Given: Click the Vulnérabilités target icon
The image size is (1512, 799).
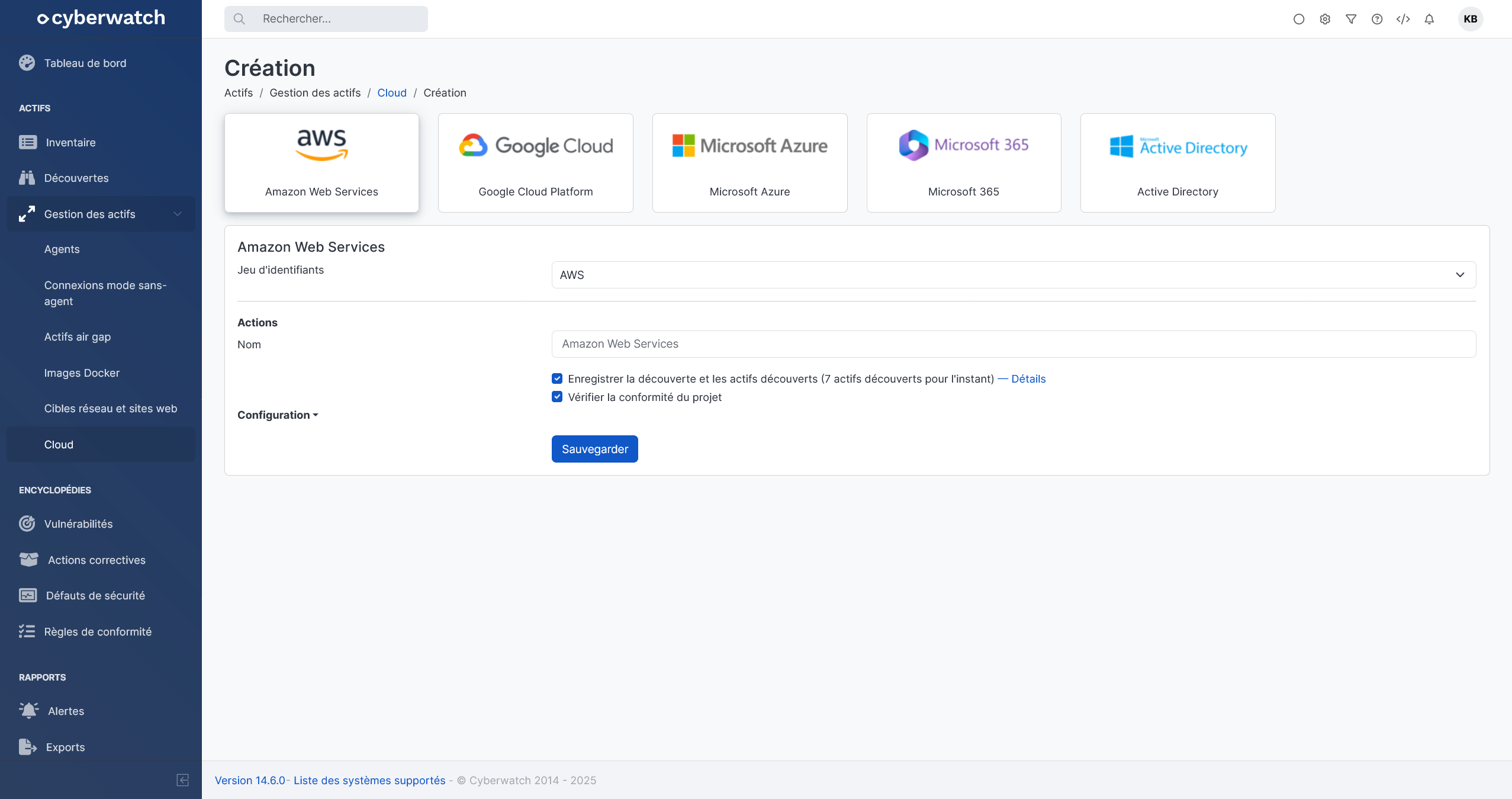Looking at the screenshot, I should [27, 524].
